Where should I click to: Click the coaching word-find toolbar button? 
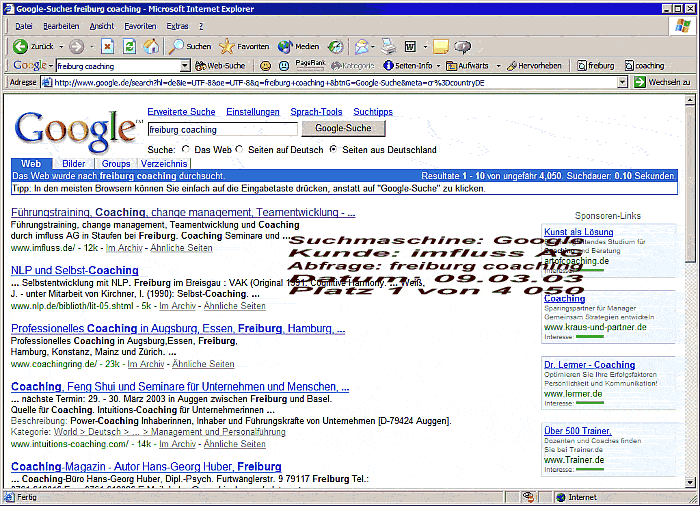tap(644, 66)
